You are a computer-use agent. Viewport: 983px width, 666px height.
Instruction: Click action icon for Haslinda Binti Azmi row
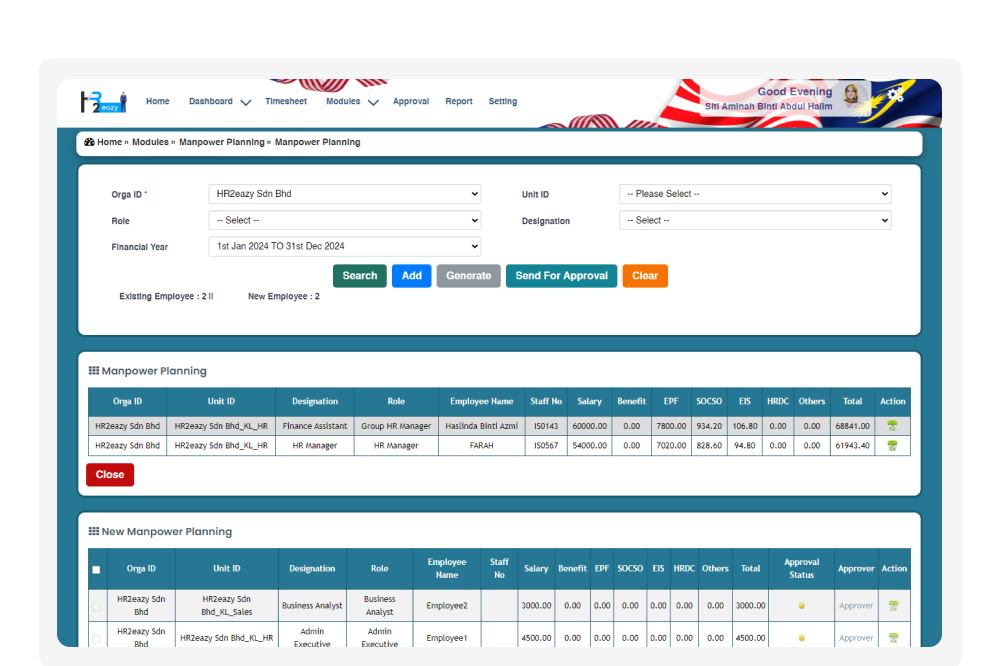[892, 425]
